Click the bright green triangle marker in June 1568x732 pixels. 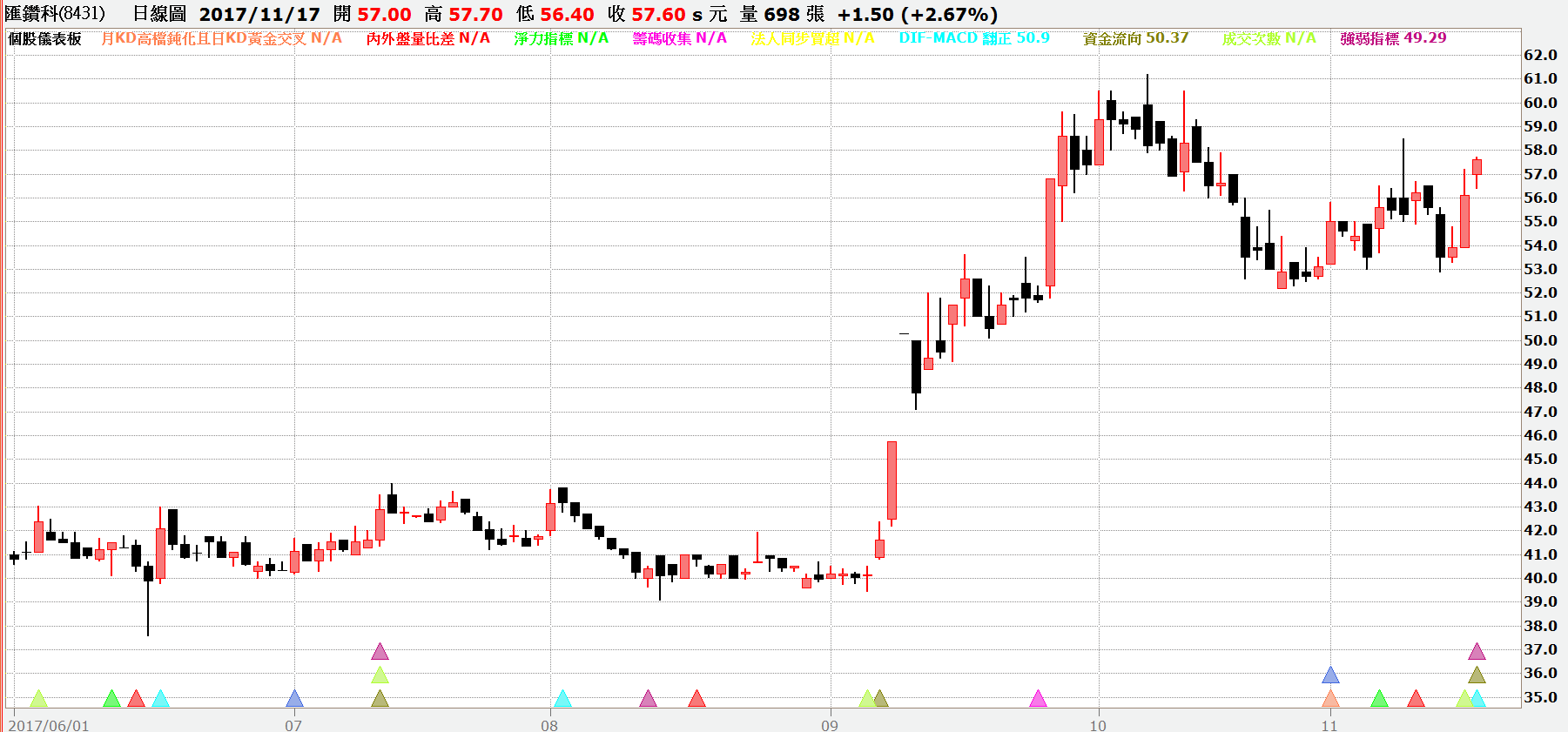coord(111,699)
